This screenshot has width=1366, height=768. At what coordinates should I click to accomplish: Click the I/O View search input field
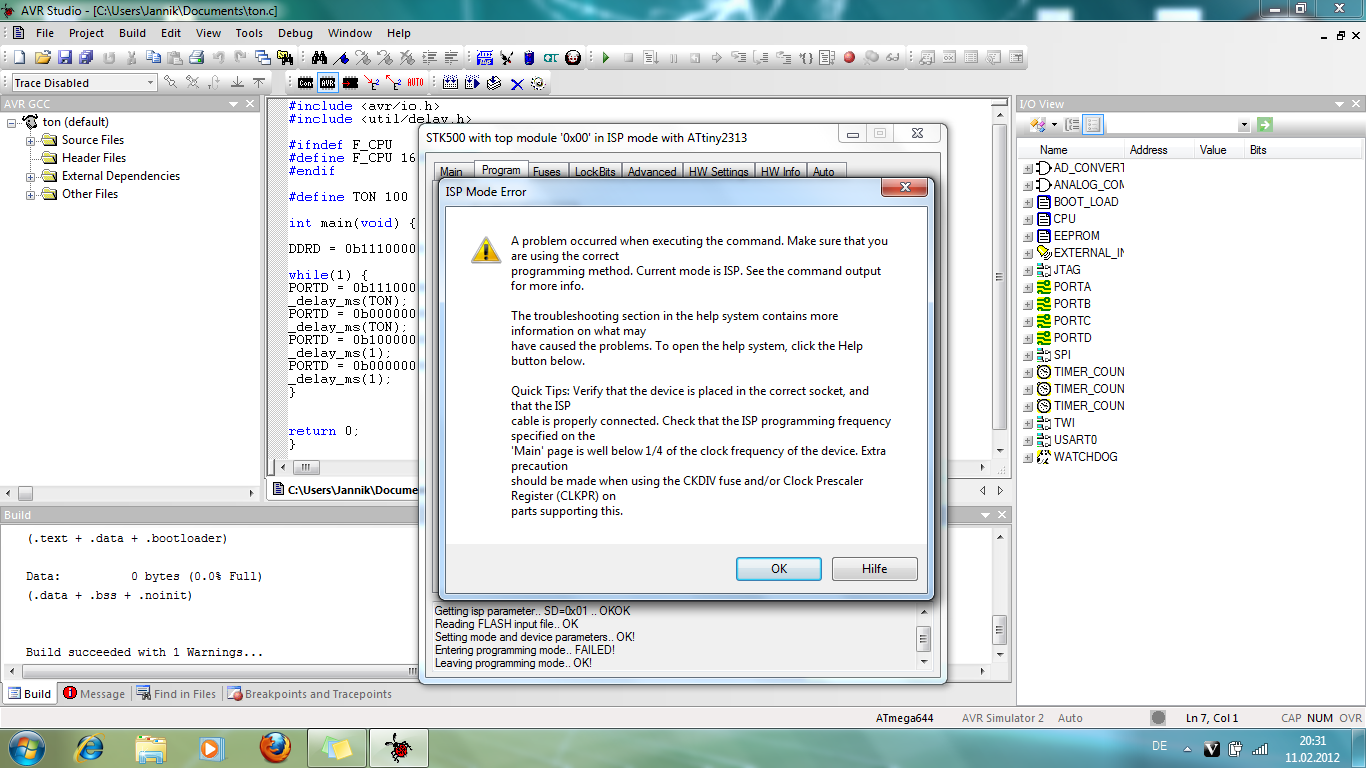pos(1171,125)
